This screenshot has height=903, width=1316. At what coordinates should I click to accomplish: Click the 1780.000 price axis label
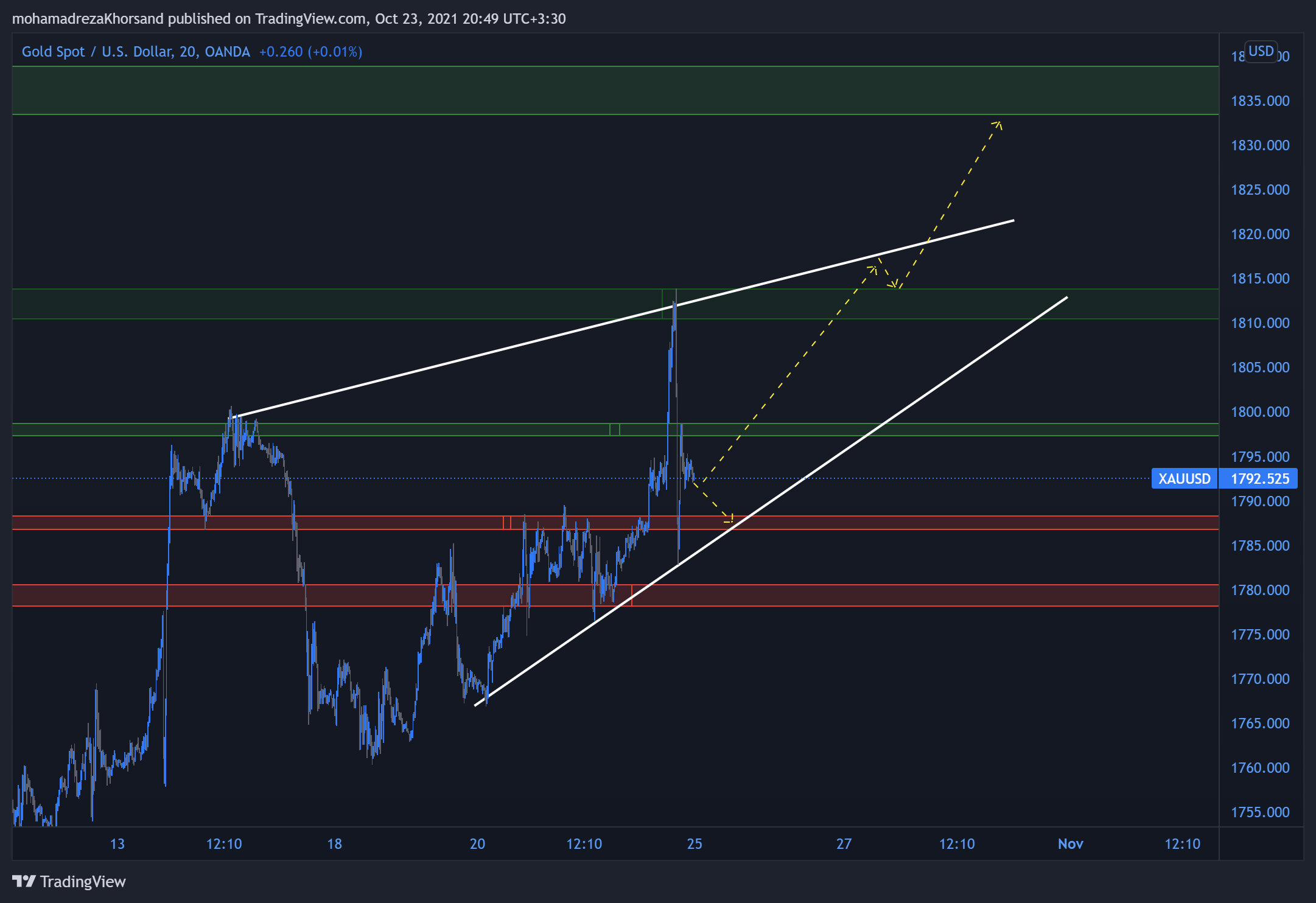1260,590
